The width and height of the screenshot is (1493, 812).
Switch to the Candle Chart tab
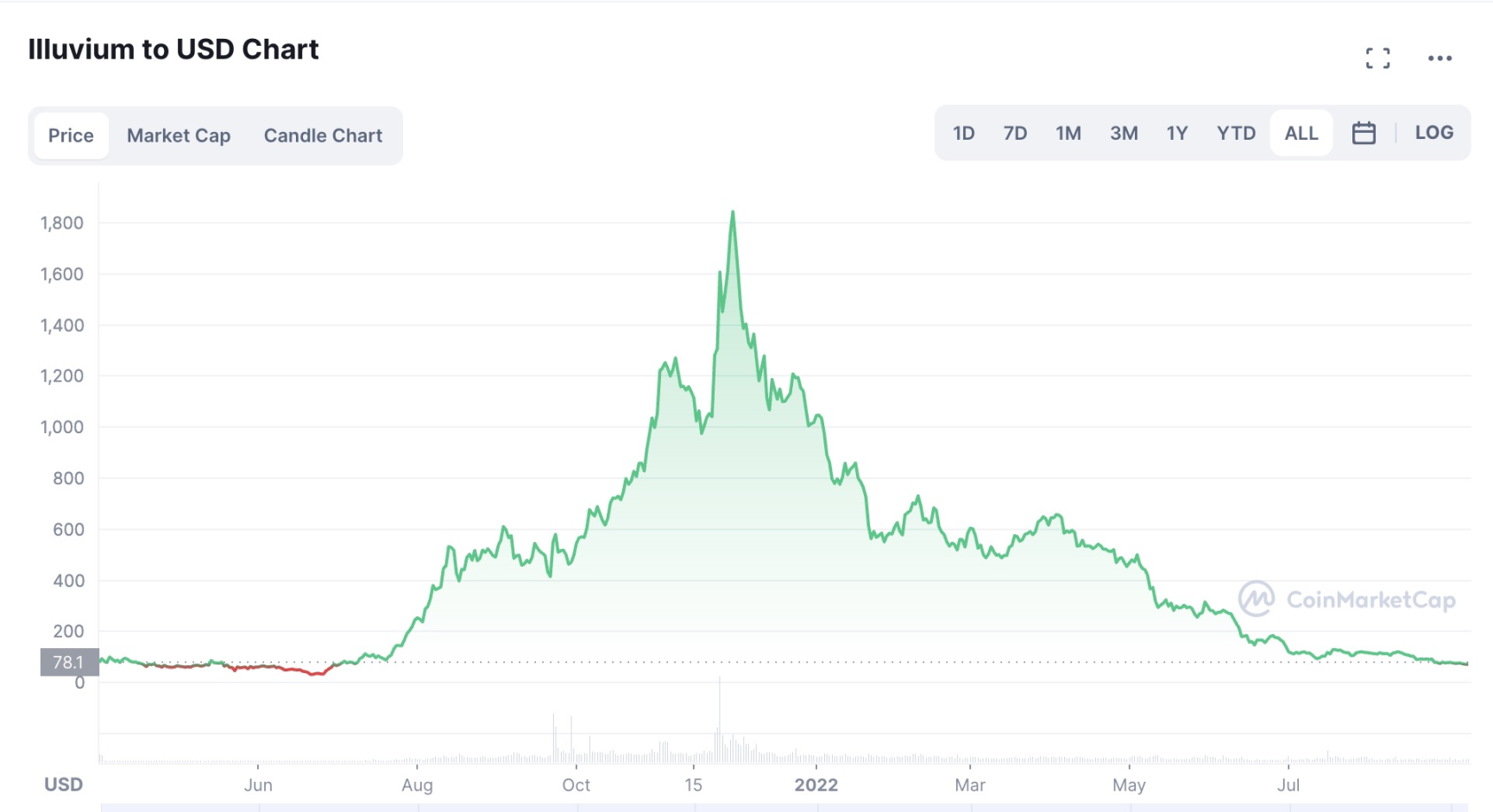tap(323, 135)
